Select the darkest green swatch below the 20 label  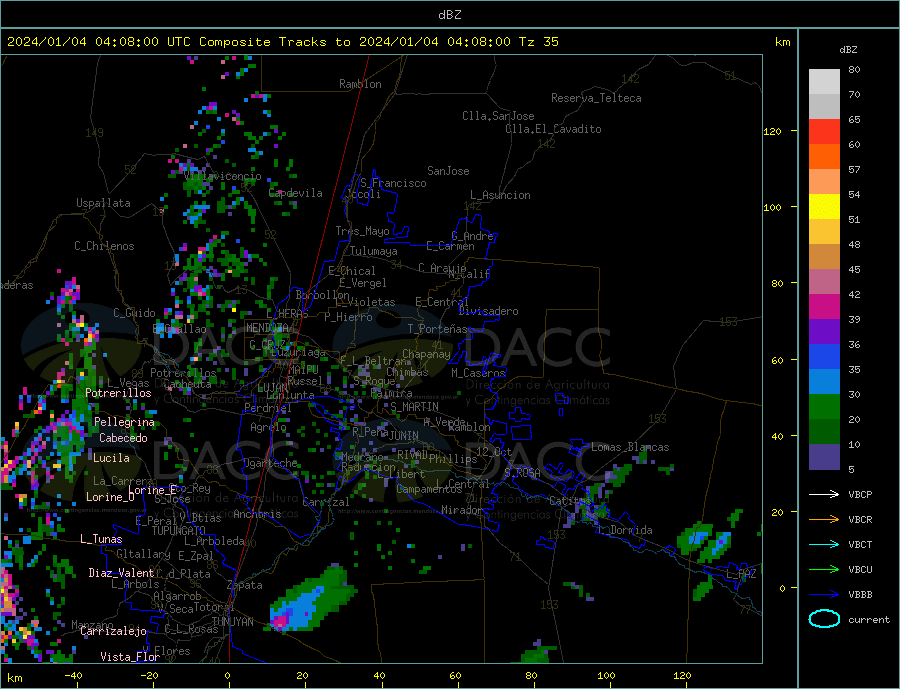click(x=824, y=432)
